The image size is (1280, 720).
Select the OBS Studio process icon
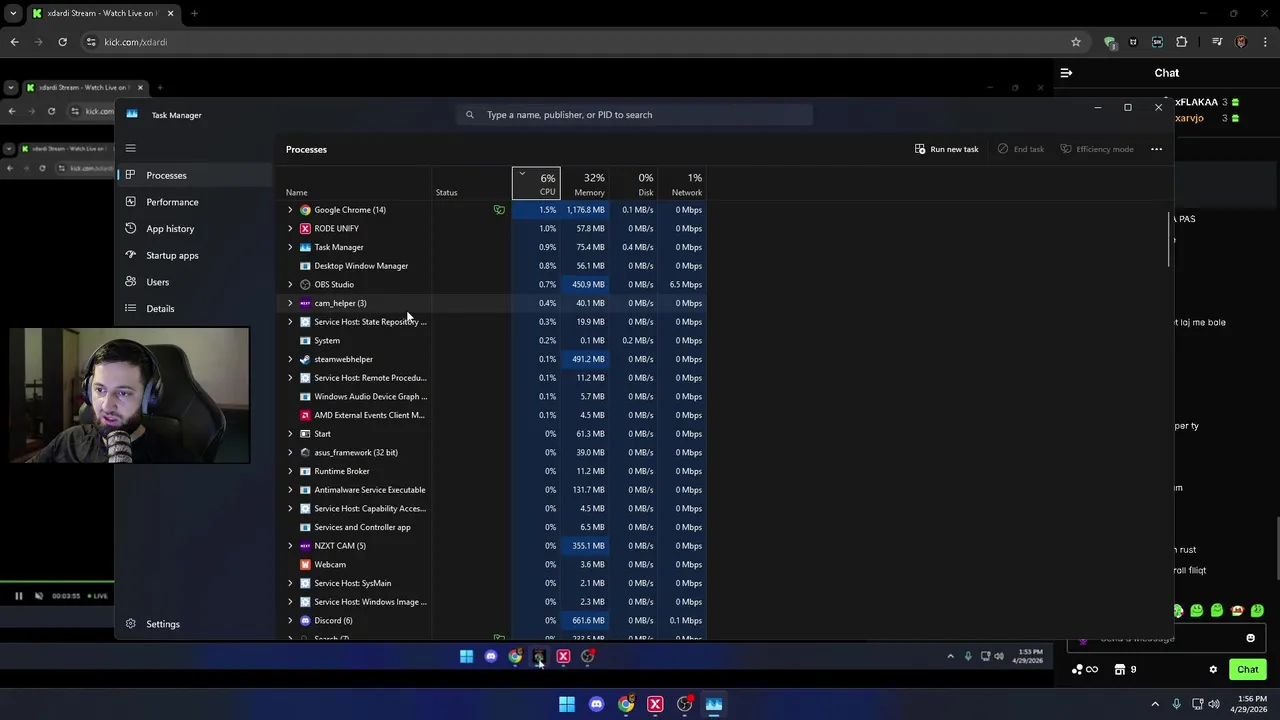(x=305, y=284)
